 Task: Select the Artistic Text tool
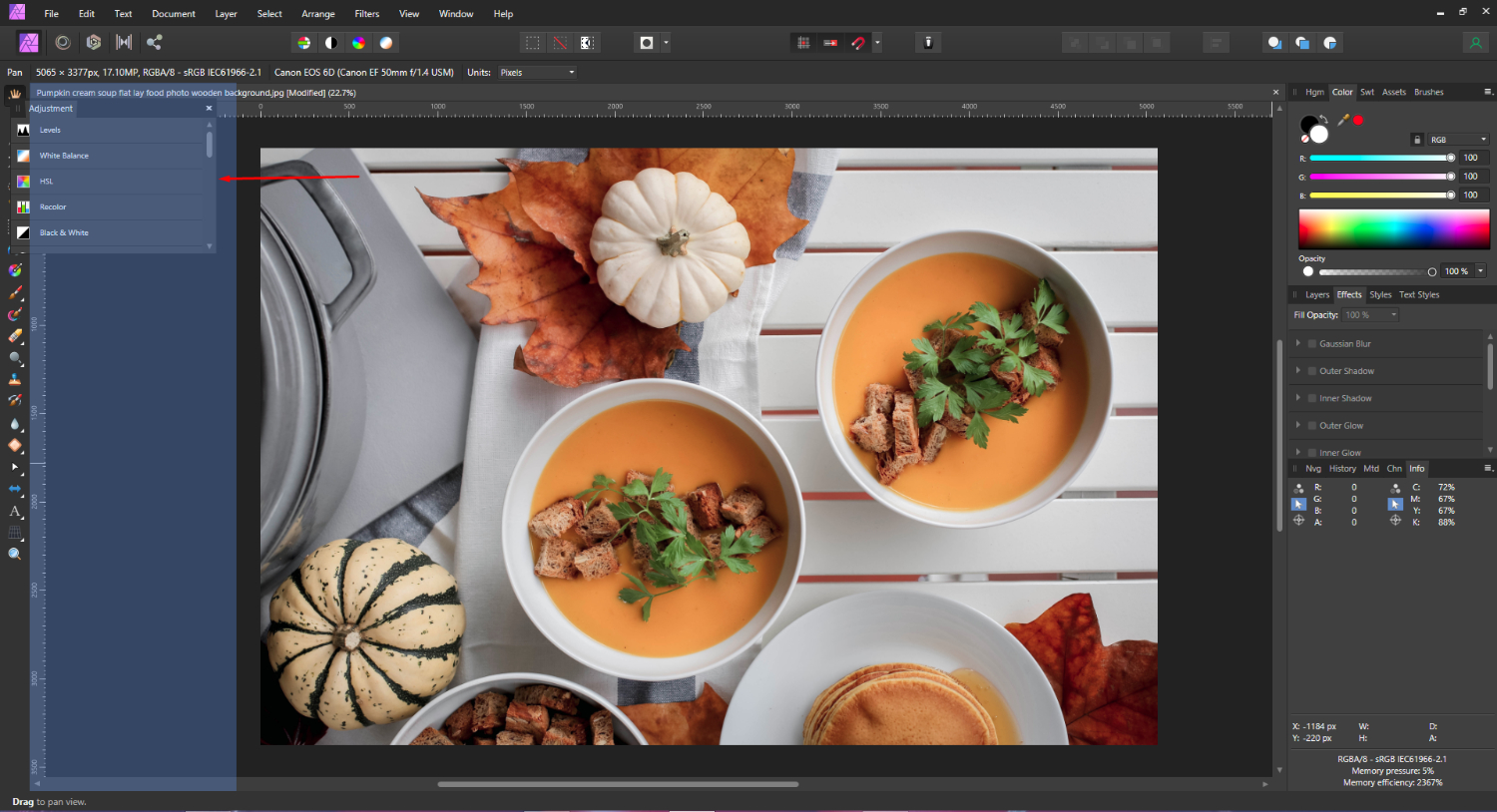click(15, 511)
